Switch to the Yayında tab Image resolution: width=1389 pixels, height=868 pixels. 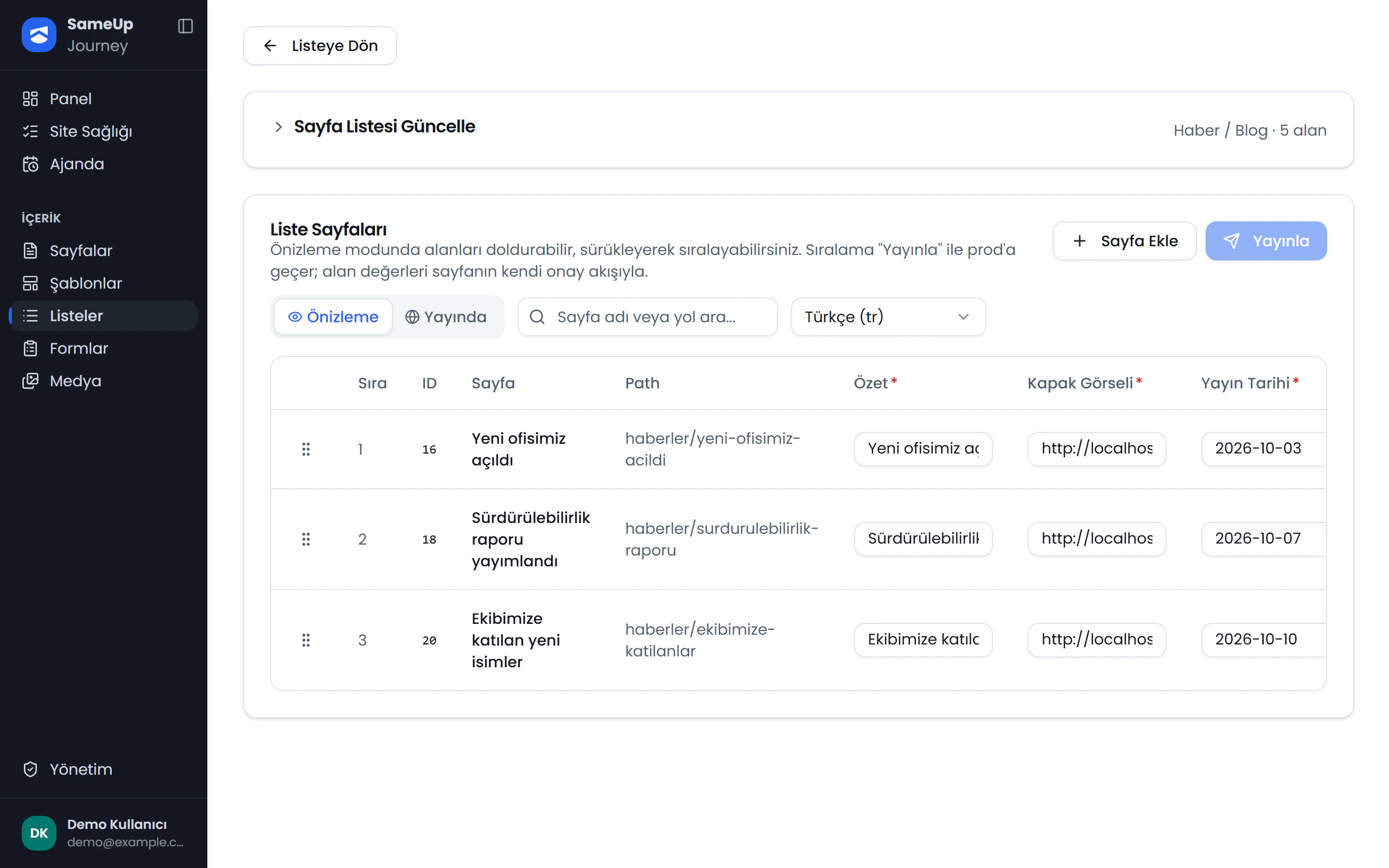tap(446, 317)
